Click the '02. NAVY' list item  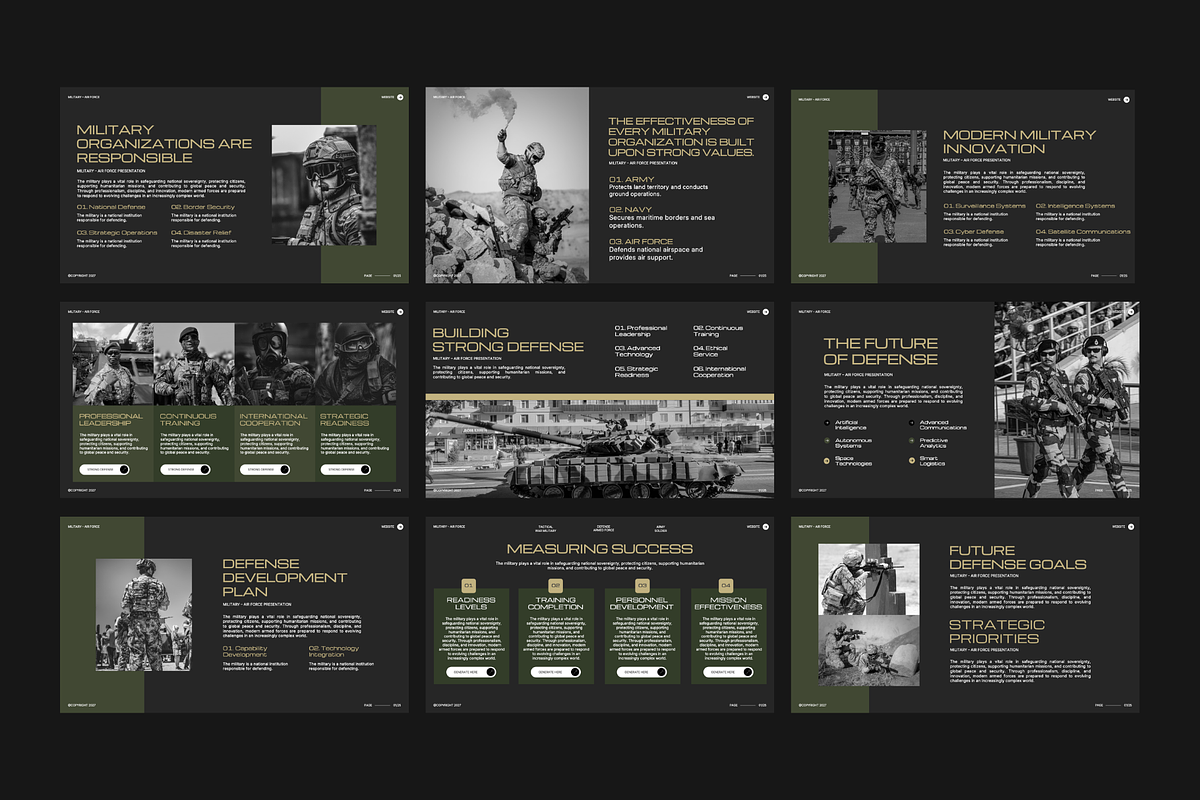click(631, 209)
